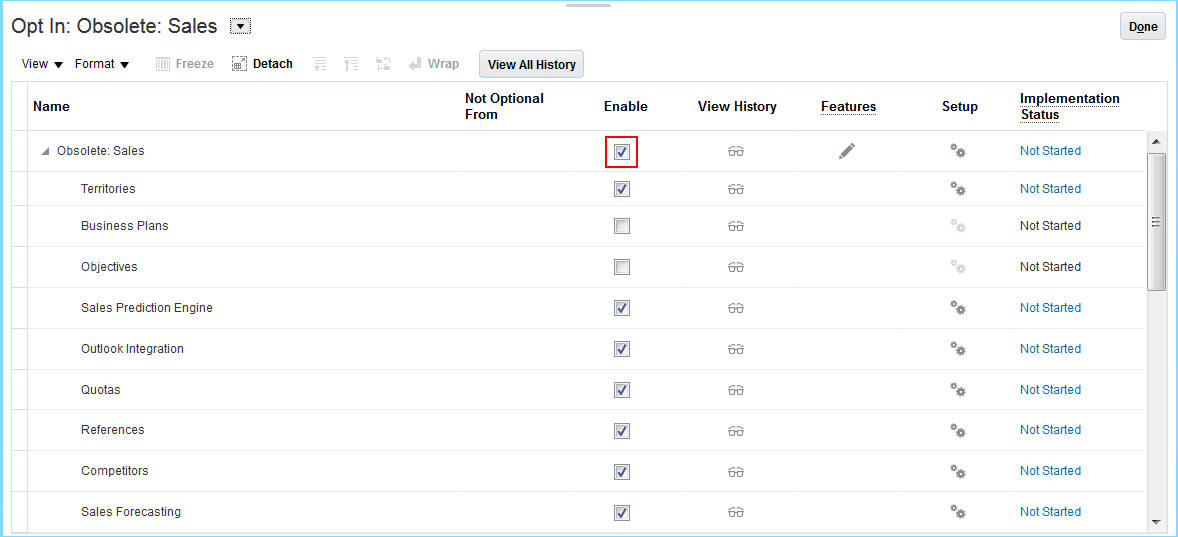Open Setup gears icon for Obsolete: Sales
Screen dimensions: 1178x537
pos(957,151)
